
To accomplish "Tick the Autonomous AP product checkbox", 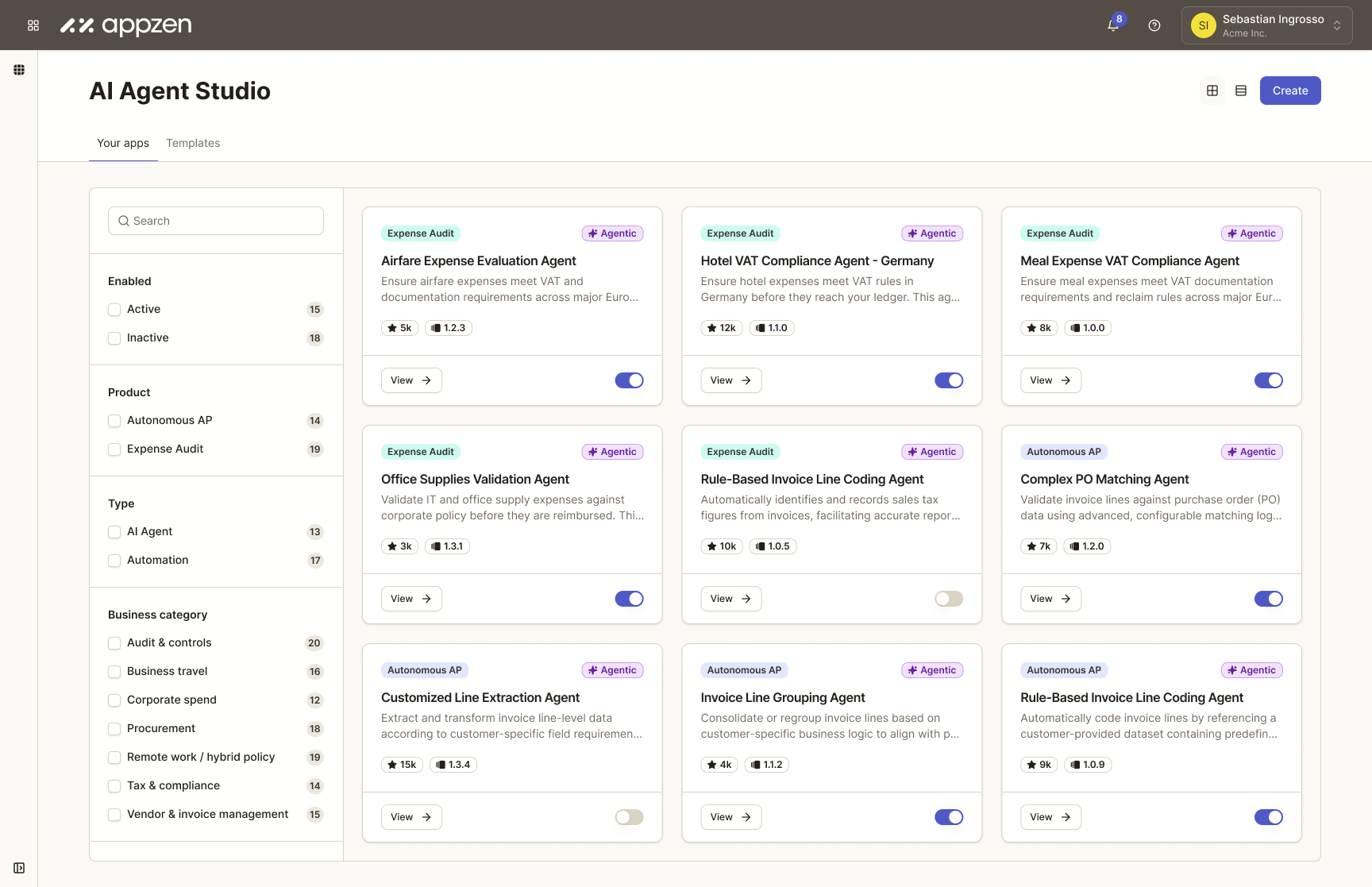I will click(x=114, y=421).
